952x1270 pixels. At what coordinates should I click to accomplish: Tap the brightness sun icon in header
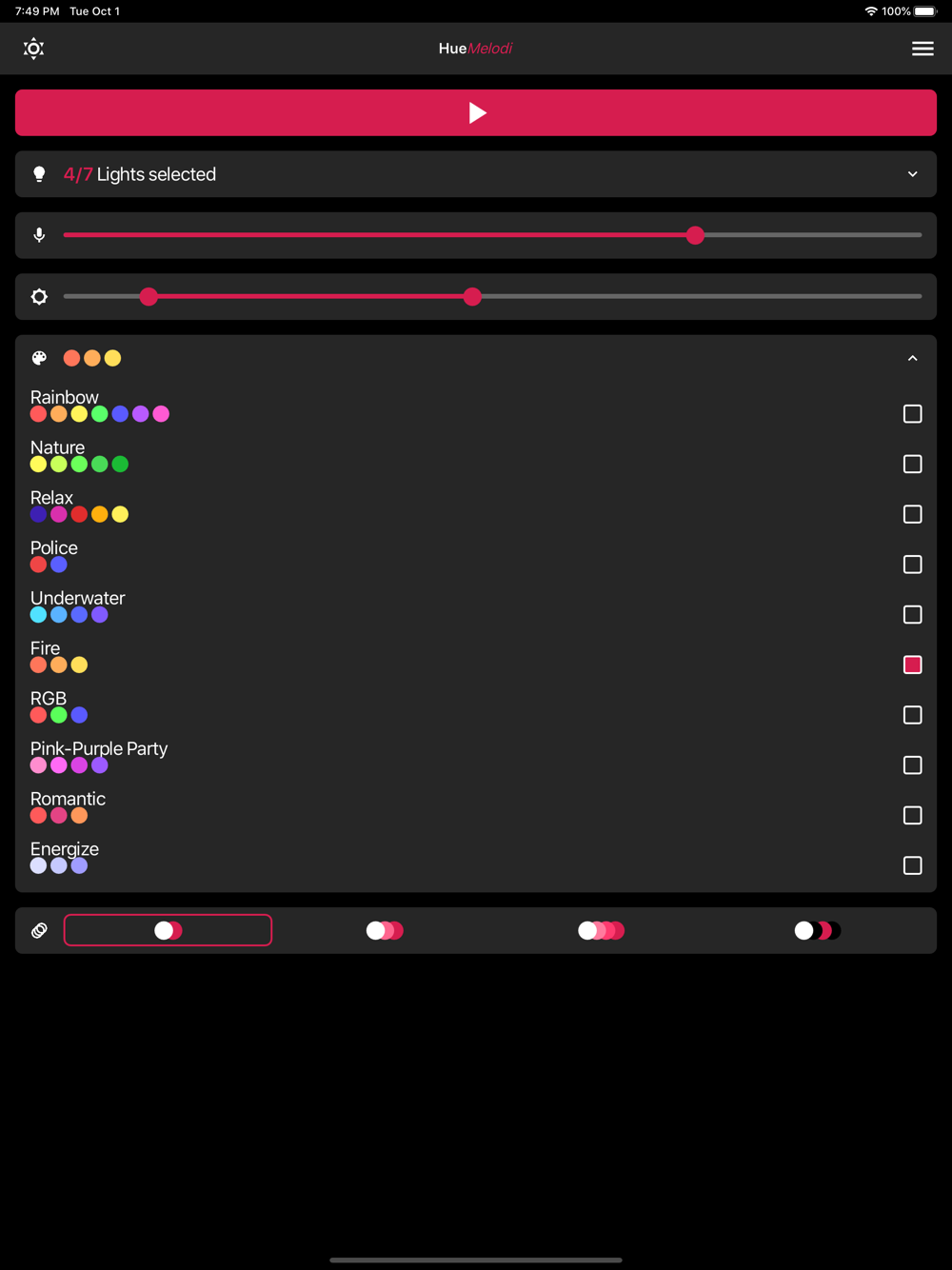[x=33, y=49]
